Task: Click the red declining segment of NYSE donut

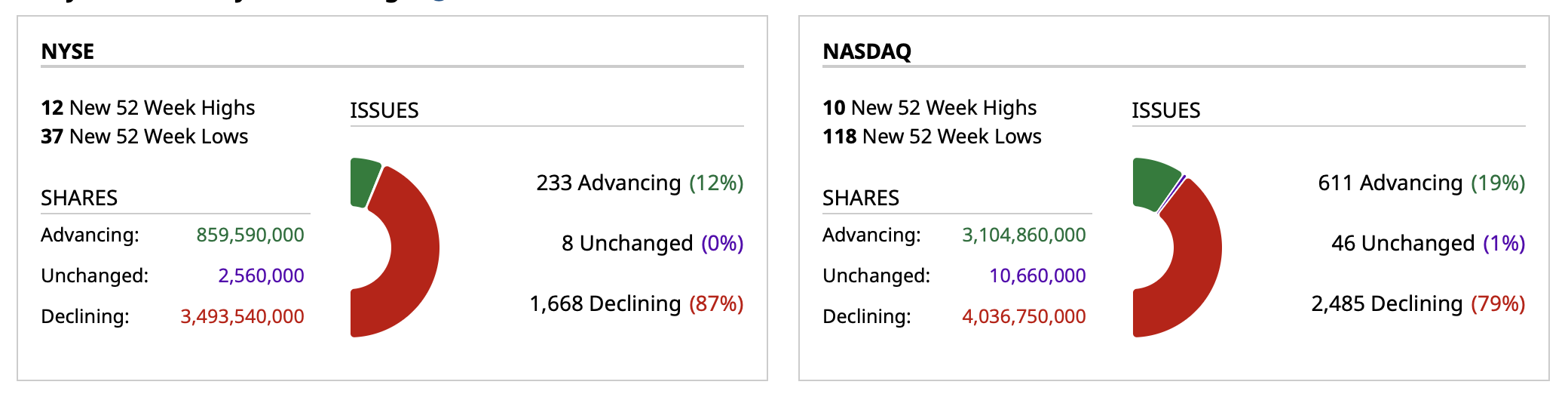Action: (x=413, y=249)
